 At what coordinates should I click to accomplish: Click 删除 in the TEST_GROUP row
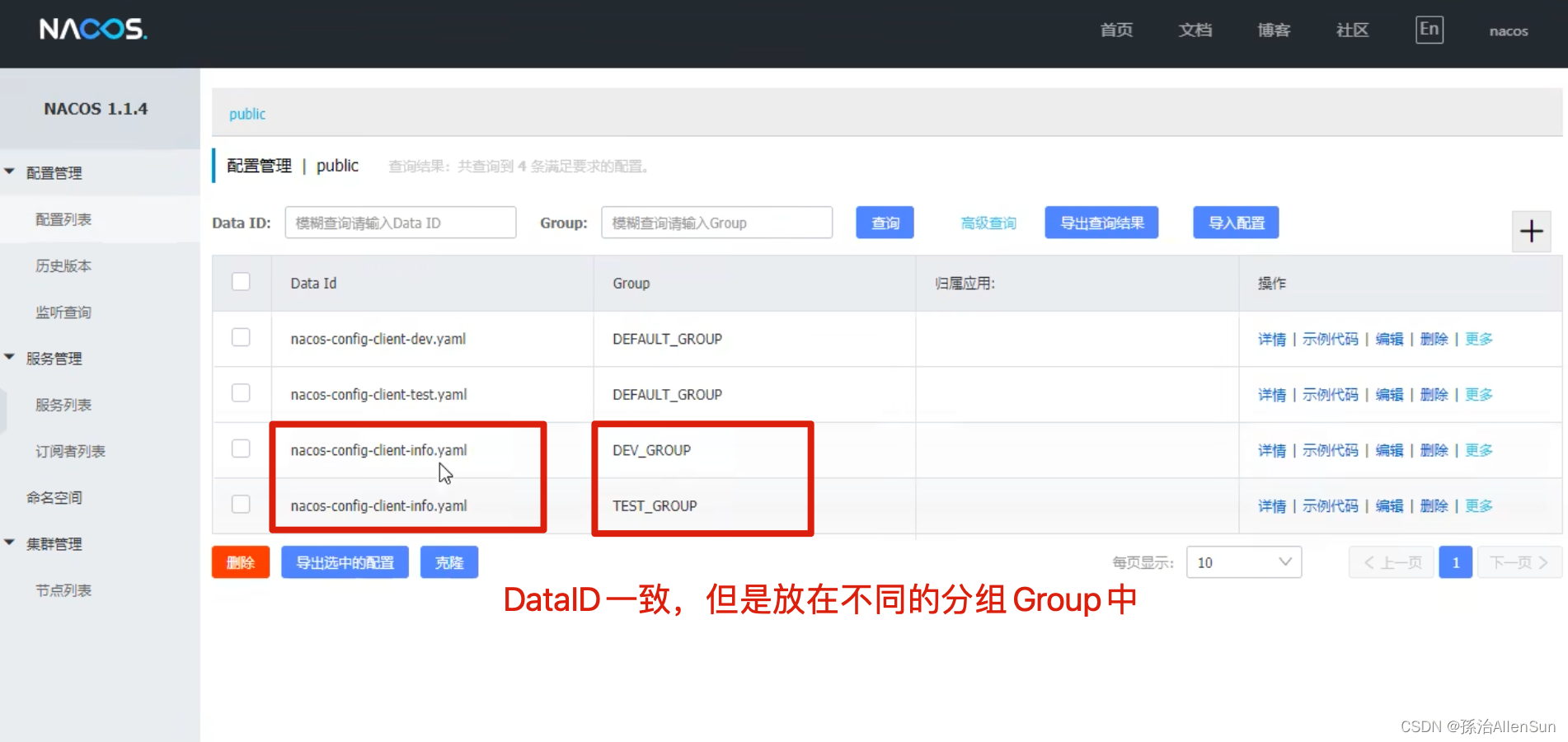pos(1434,505)
